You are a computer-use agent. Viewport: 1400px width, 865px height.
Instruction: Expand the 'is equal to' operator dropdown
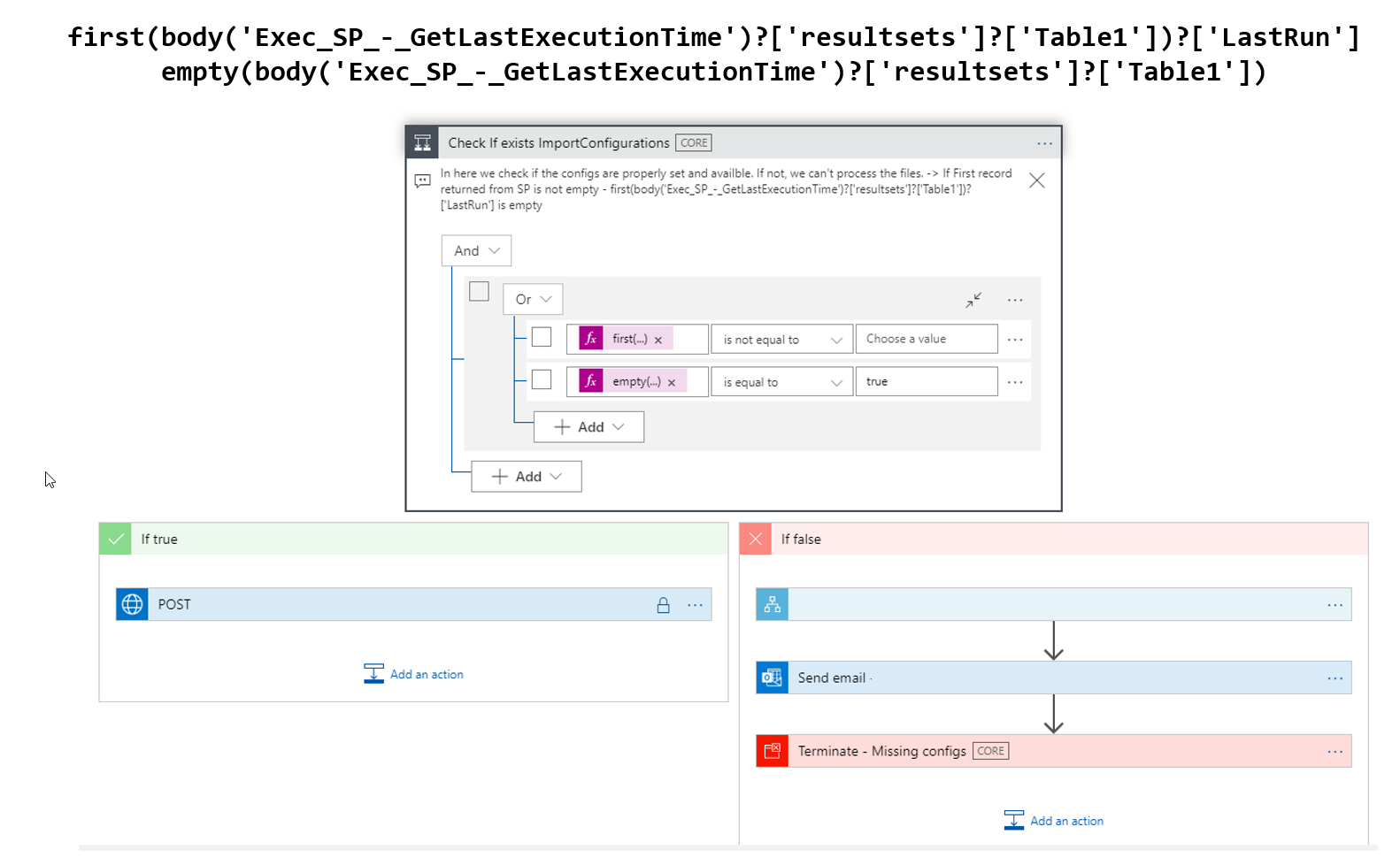pyautogui.click(x=781, y=382)
